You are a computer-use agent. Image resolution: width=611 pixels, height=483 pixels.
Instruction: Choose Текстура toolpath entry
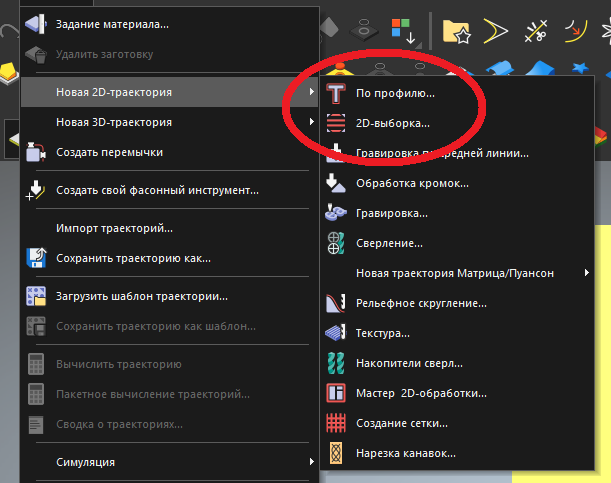pos(457,333)
